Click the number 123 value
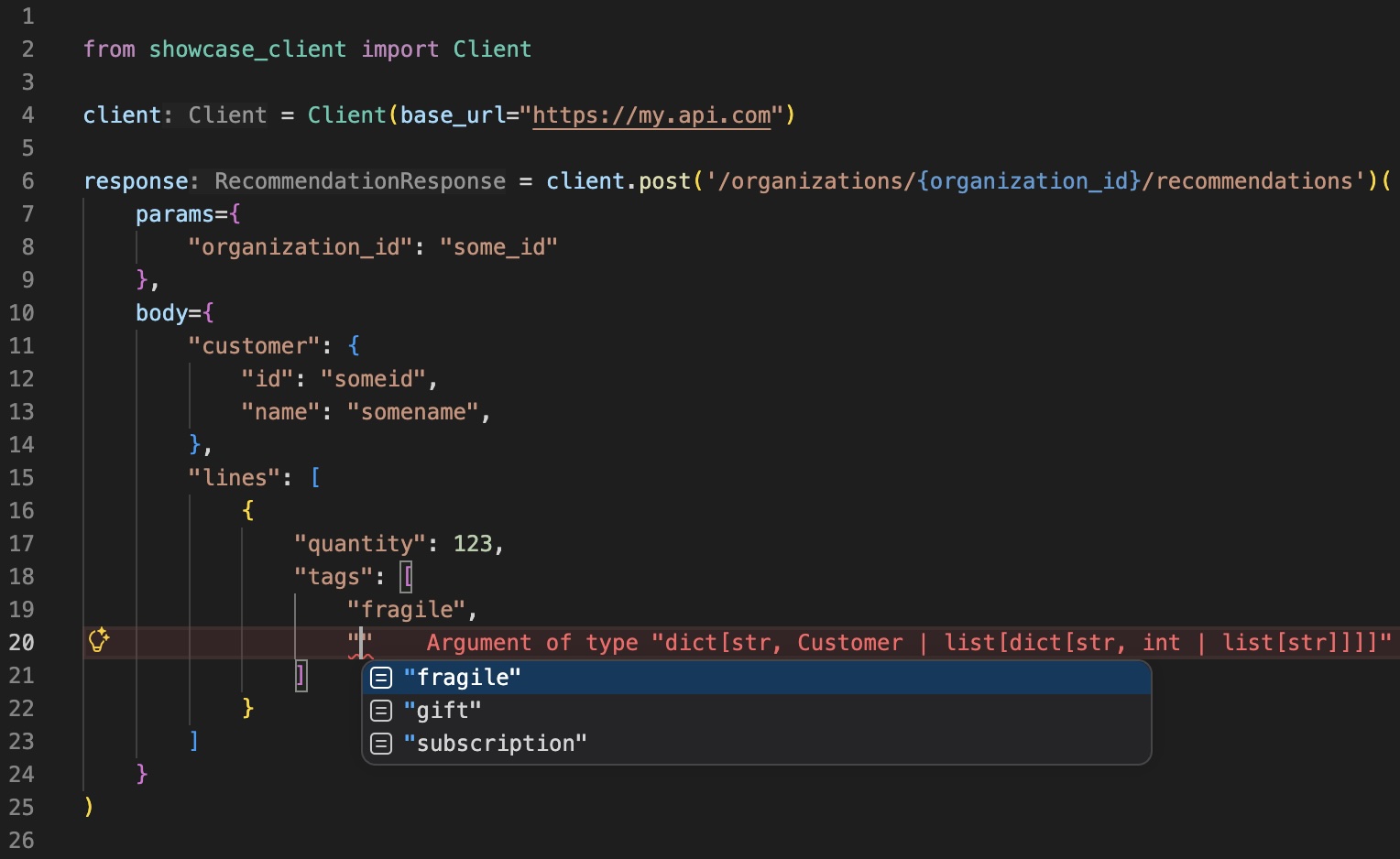The width and height of the screenshot is (1400, 859). (x=473, y=544)
